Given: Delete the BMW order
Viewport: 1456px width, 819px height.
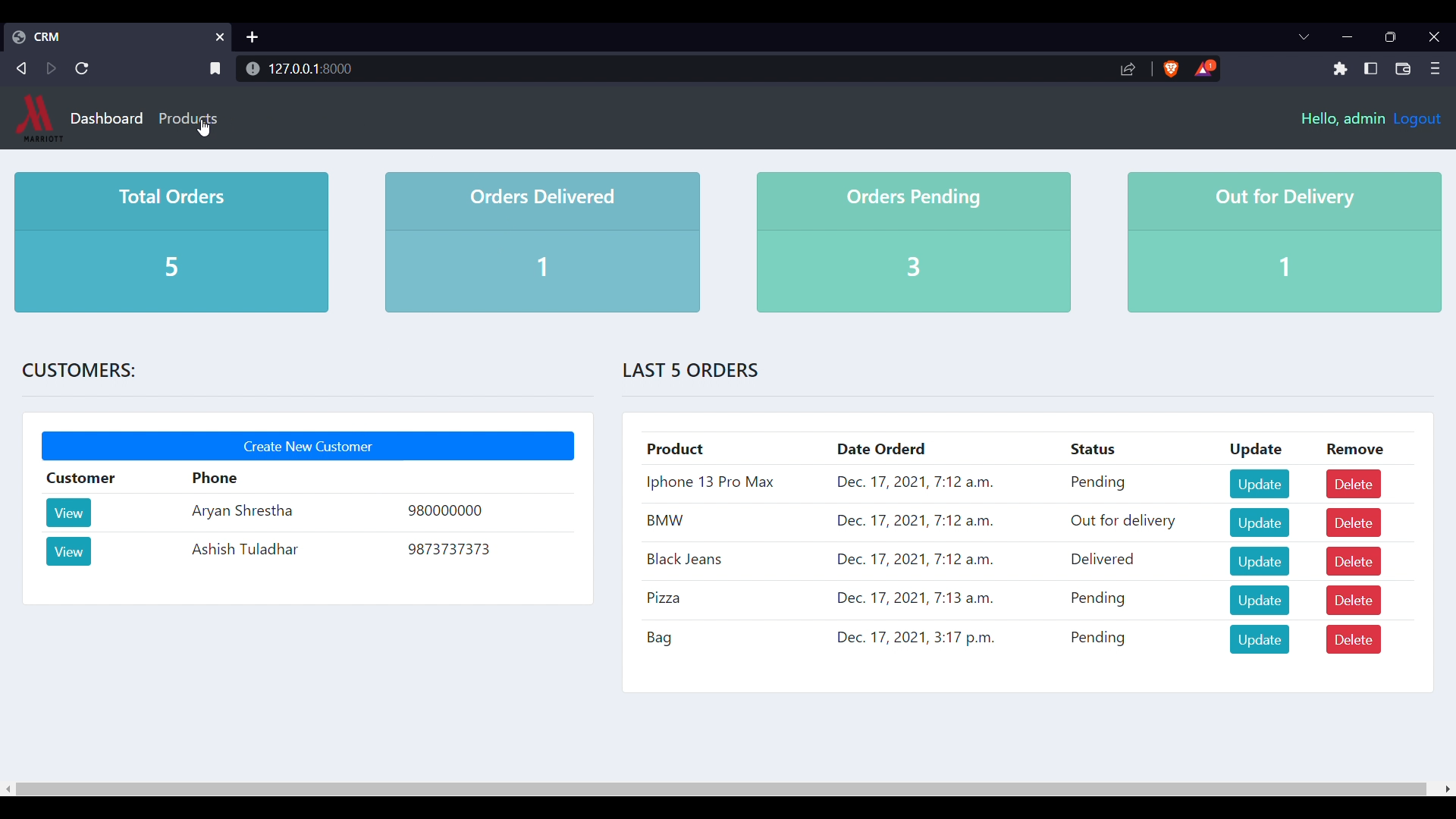Looking at the screenshot, I should click(1354, 524).
